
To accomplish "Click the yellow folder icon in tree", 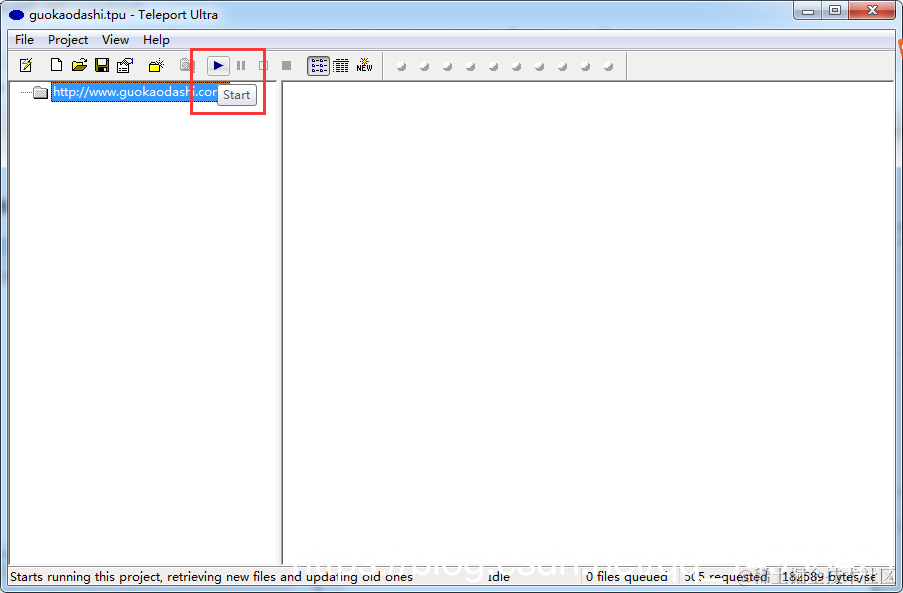I will tap(40, 92).
